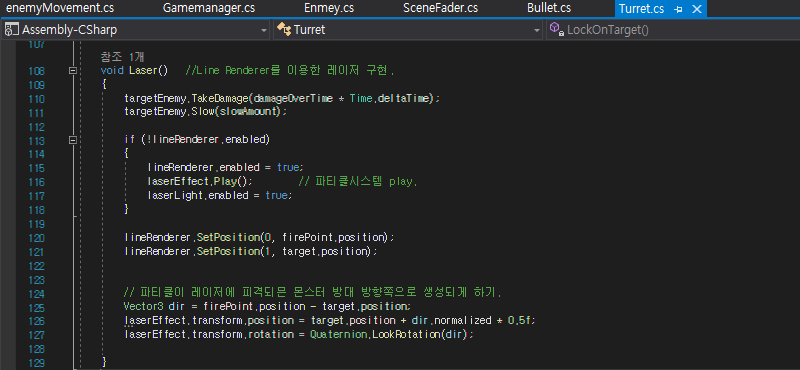Screen dimensions: 800x370
Task: Open the Gamemanager.cs tab
Action: [x=209, y=8]
